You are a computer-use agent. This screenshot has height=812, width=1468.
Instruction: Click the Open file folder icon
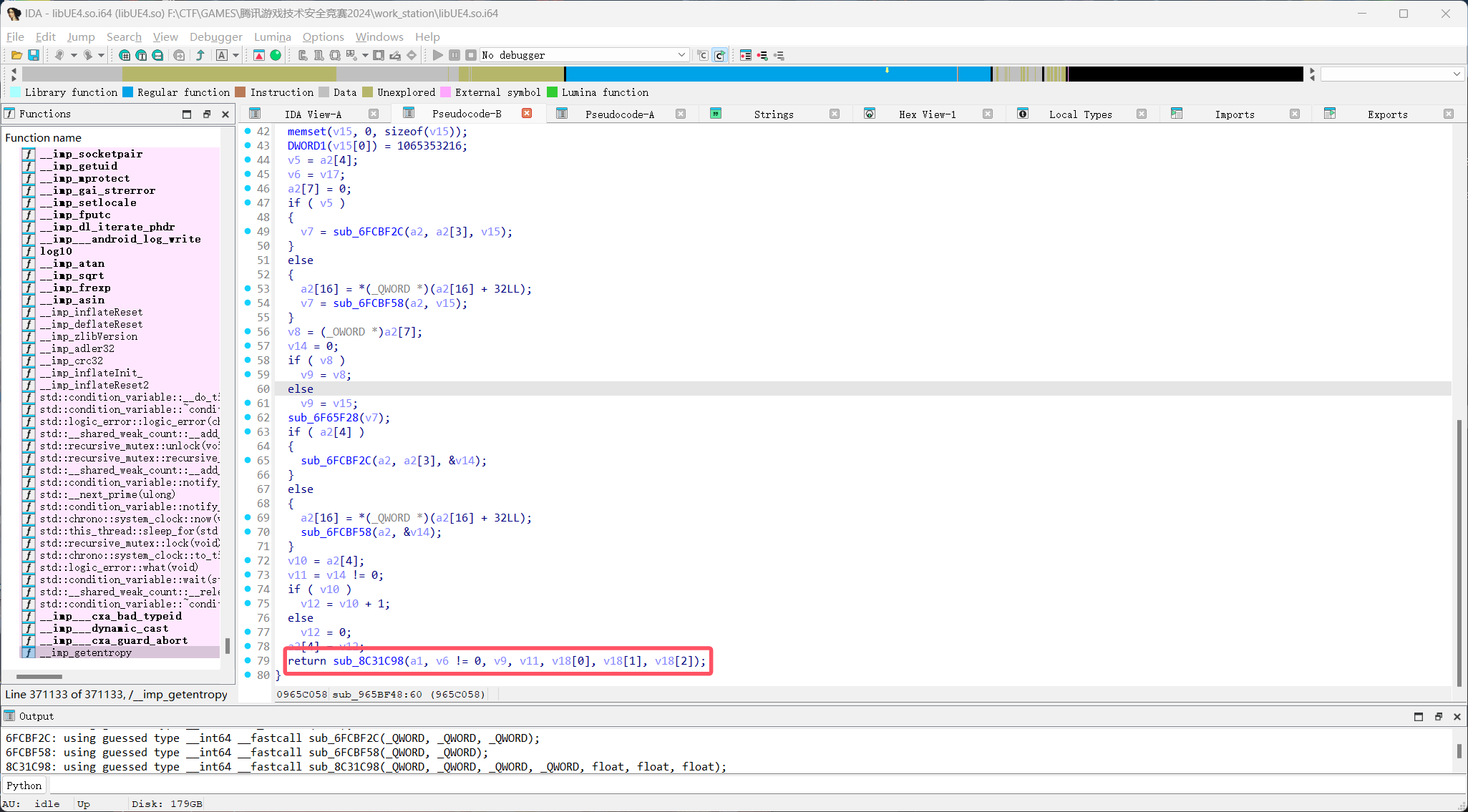tap(16, 55)
